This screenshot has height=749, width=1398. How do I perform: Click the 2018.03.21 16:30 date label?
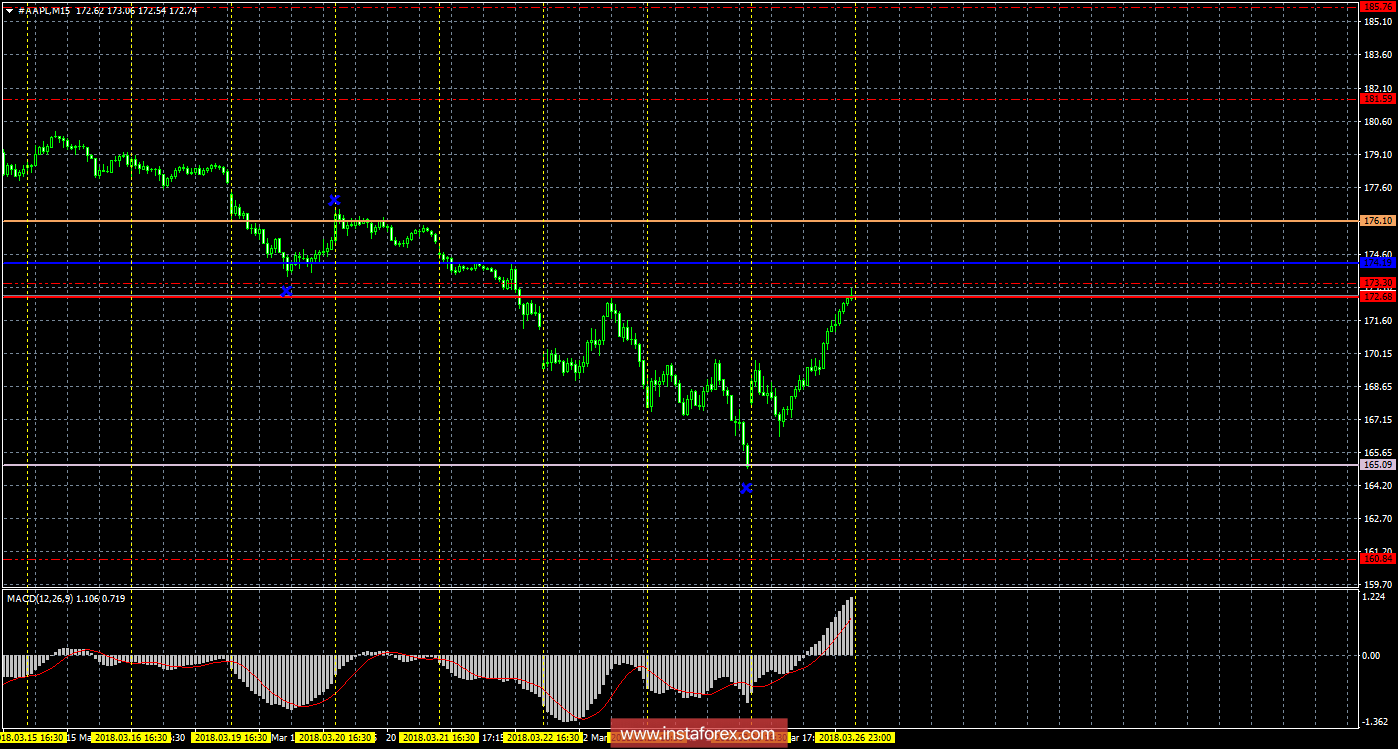[437, 737]
